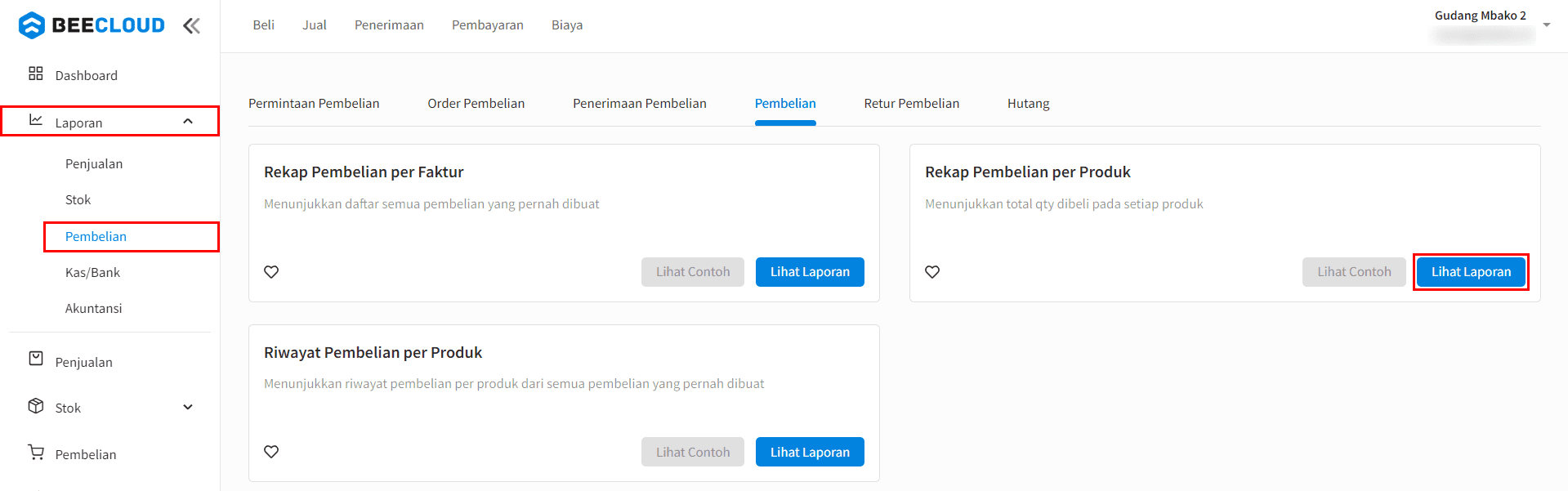The image size is (1568, 491).
Task: Collapse the Laporan menu chevron
Action: coord(188,122)
